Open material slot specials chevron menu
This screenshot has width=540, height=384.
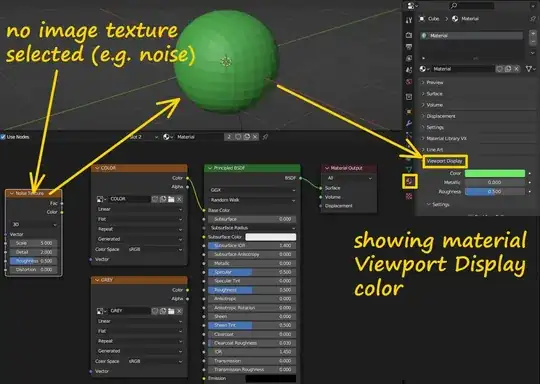[532, 53]
